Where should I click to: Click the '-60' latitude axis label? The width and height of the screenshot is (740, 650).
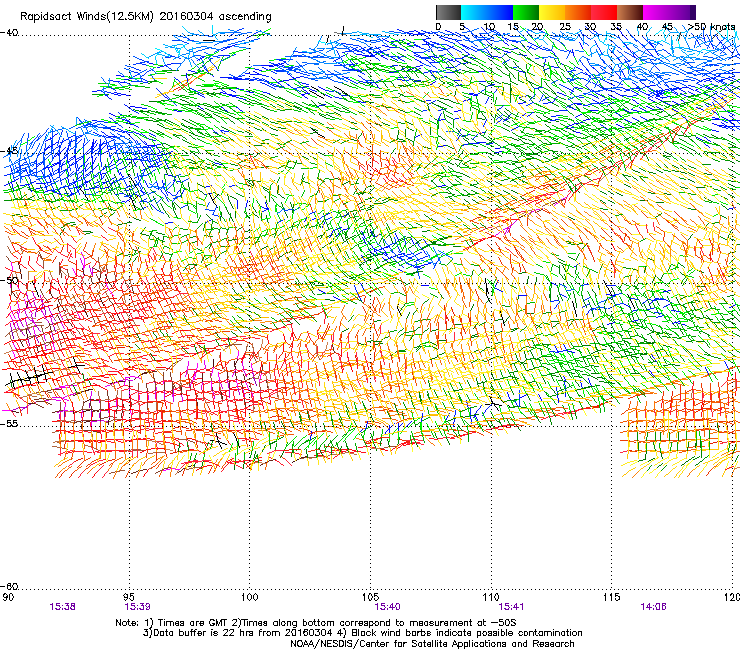(9, 587)
